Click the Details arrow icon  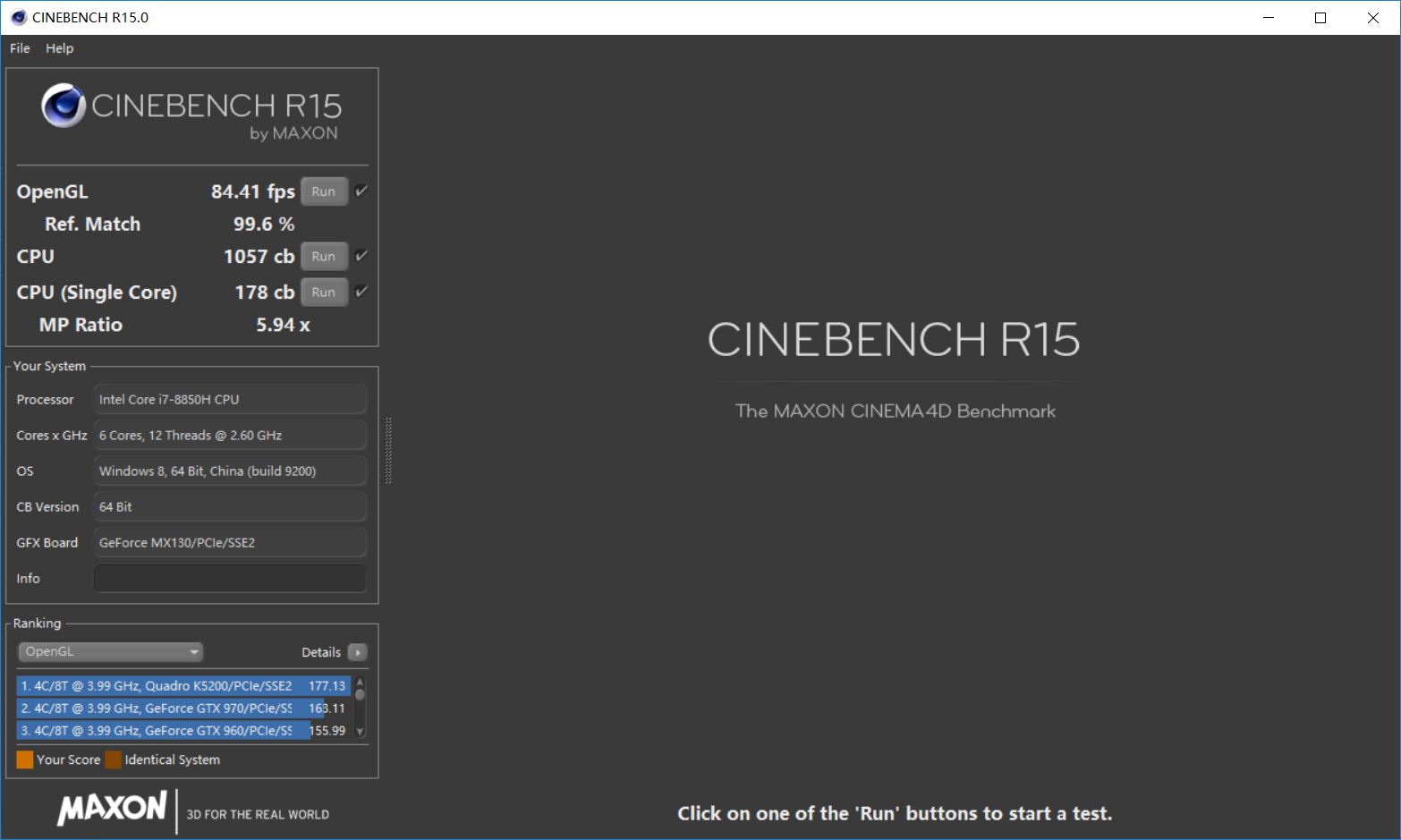358,652
